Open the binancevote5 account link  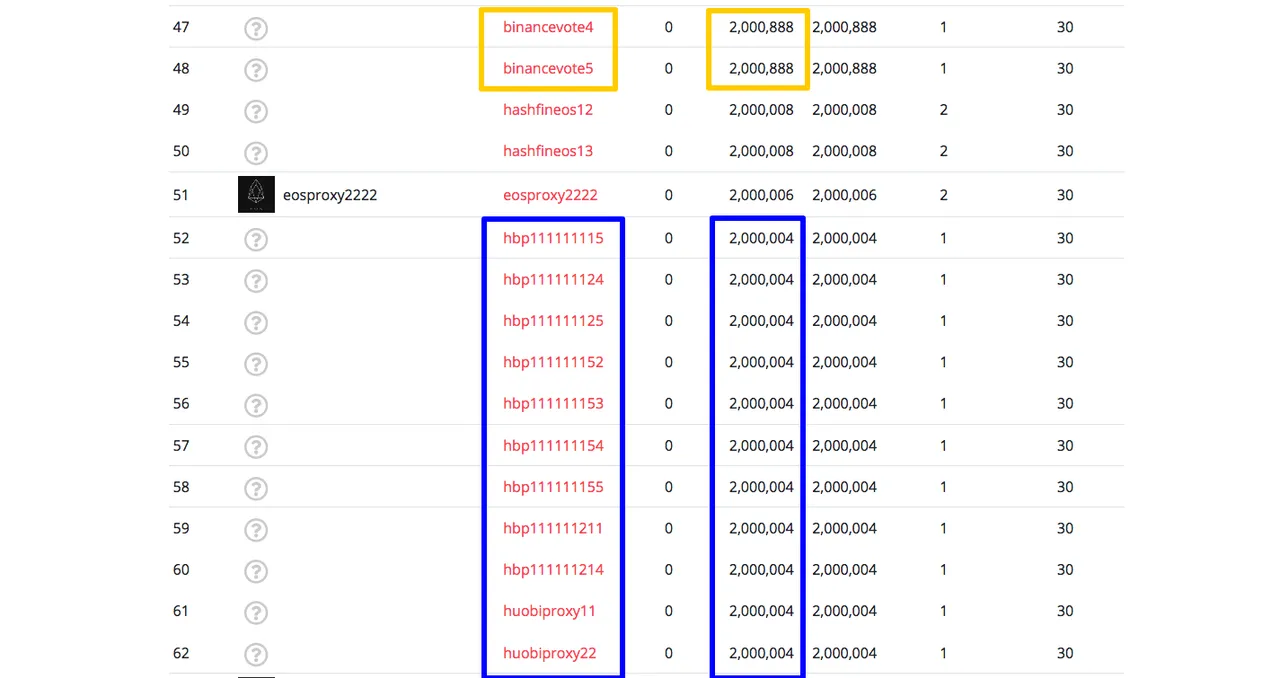click(x=548, y=69)
